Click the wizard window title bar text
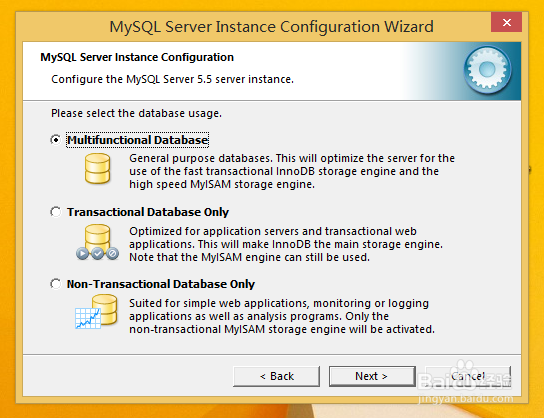544x418 pixels. pyautogui.click(x=271, y=27)
